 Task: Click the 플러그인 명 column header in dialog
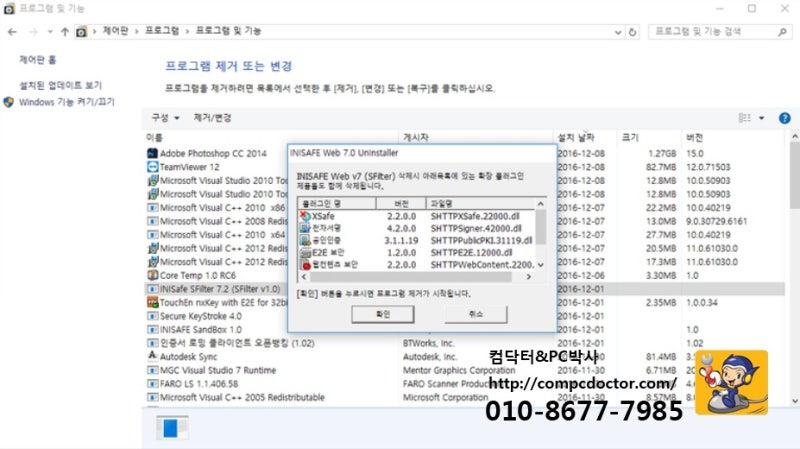[x=337, y=203]
